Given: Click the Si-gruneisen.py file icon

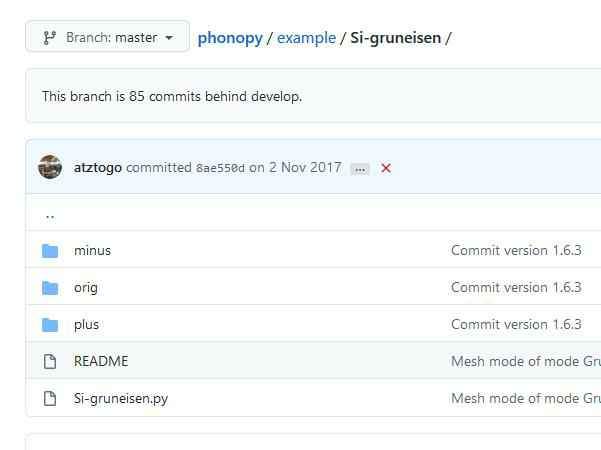Looking at the screenshot, I should 50,399.
